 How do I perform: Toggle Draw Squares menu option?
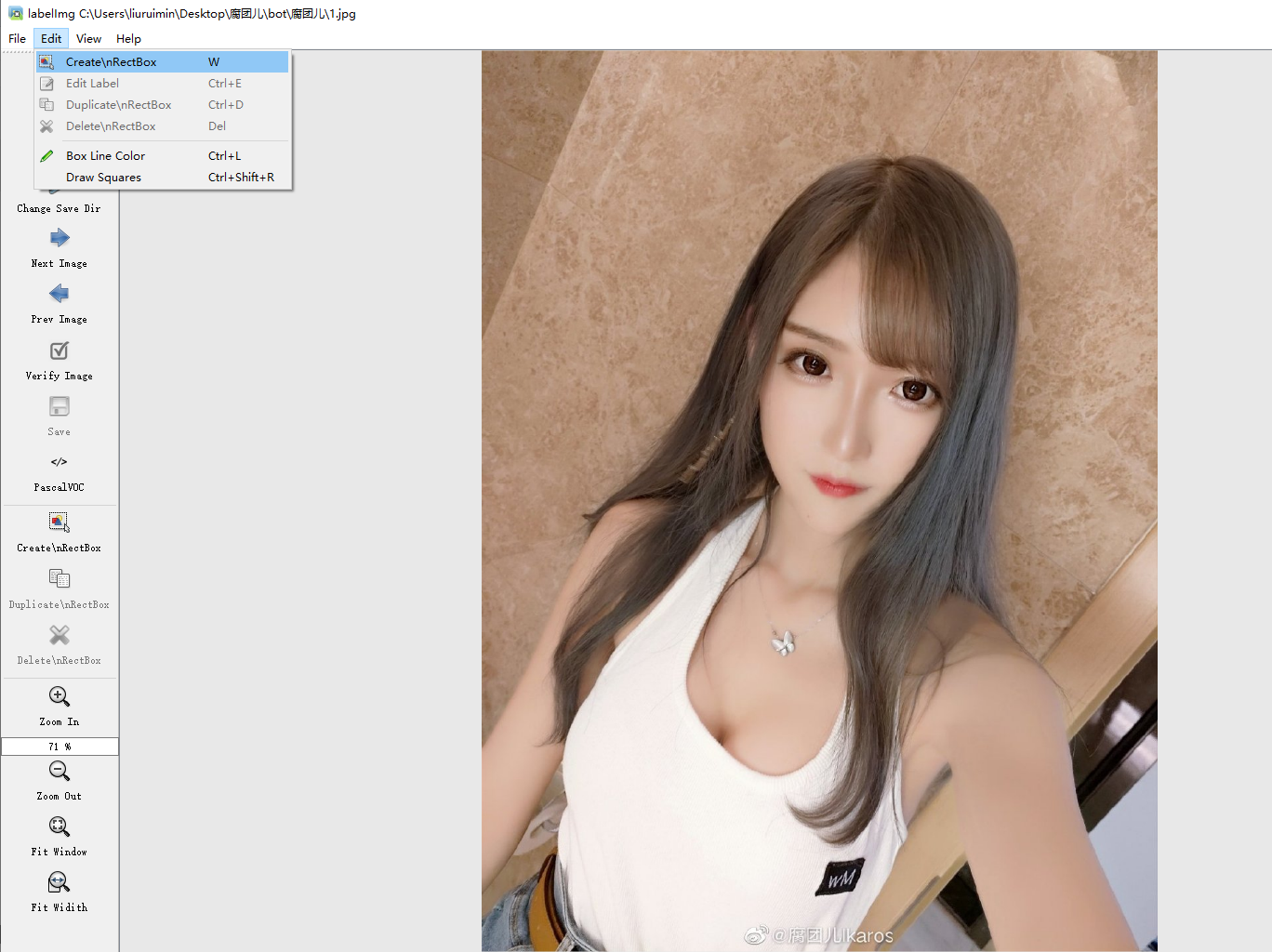[163, 178]
